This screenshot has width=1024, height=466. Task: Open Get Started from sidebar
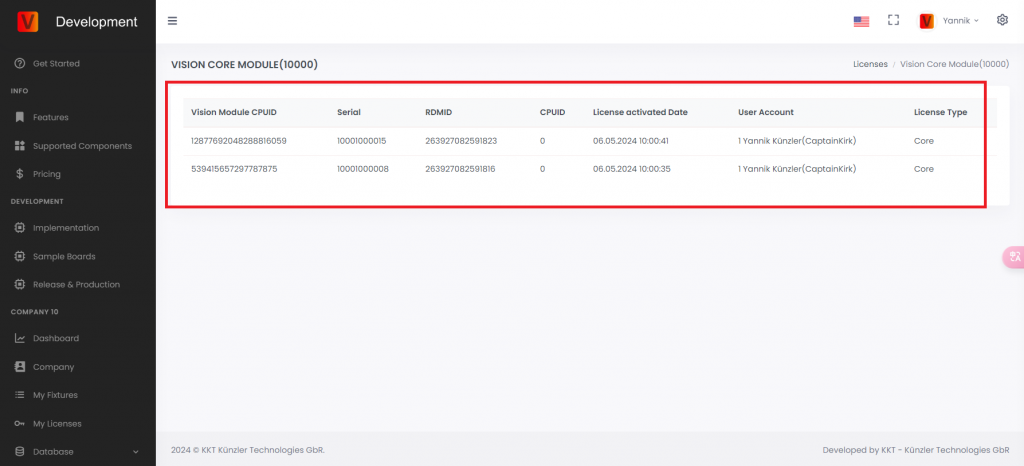pos(56,63)
